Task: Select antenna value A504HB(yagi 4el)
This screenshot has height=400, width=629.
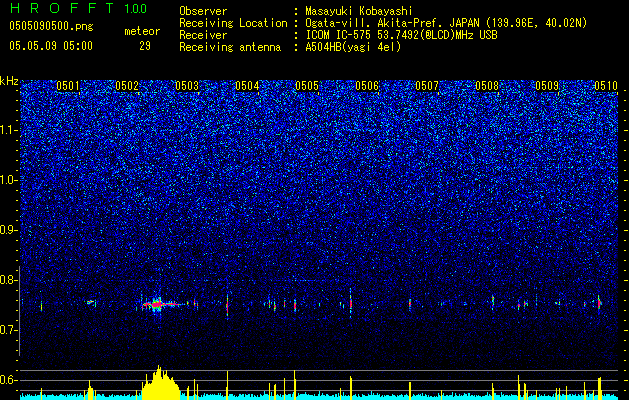Action: [x=353, y=47]
